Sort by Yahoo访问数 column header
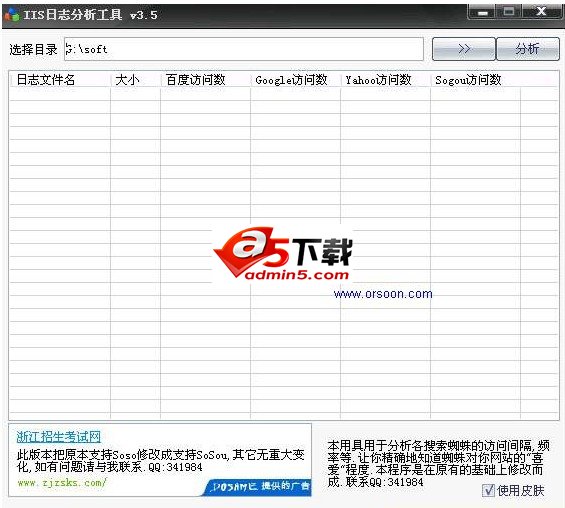 pos(386,80)
